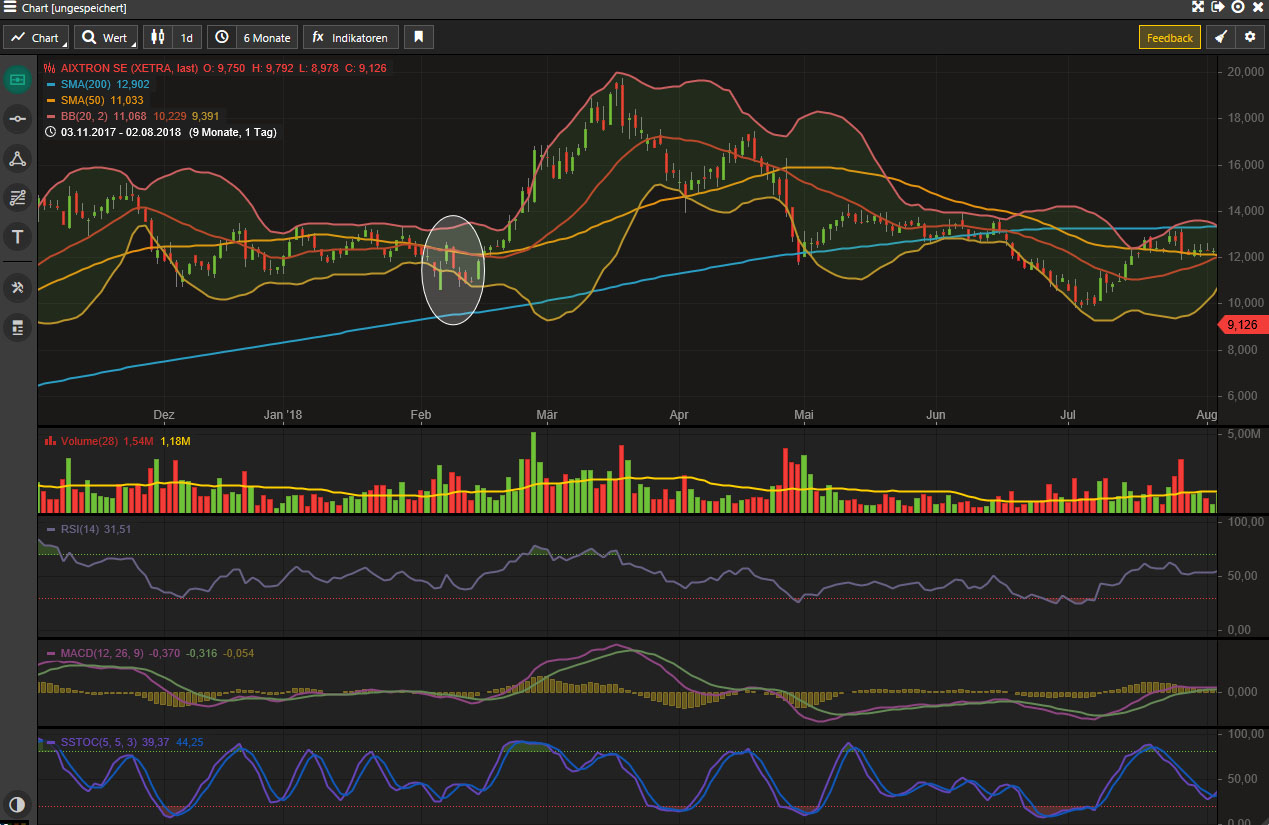The width and height of the screenshot is (1269, 825).
Task: Open the hamburger menu in title bar
Action: coord(10,7)
